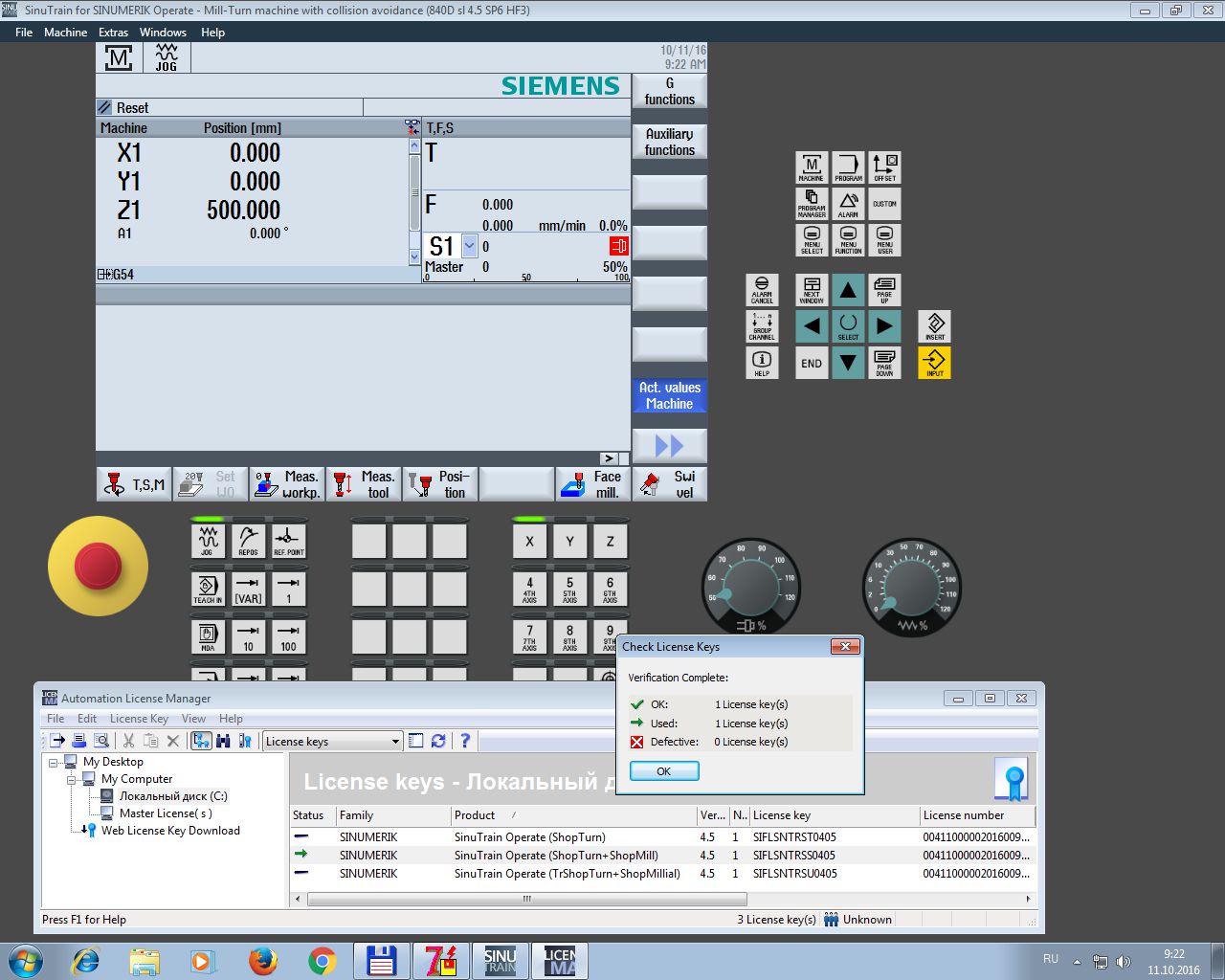Select the JOG mode key
This screenshot has height=980, width=1225.
coord(208,541)
